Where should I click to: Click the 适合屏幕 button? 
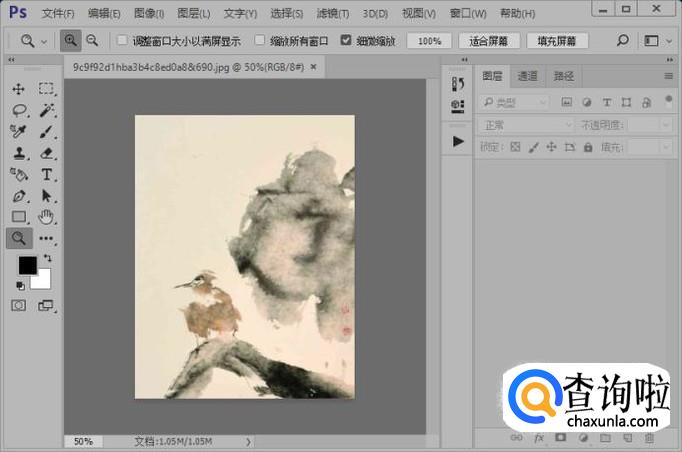[489, 41]
